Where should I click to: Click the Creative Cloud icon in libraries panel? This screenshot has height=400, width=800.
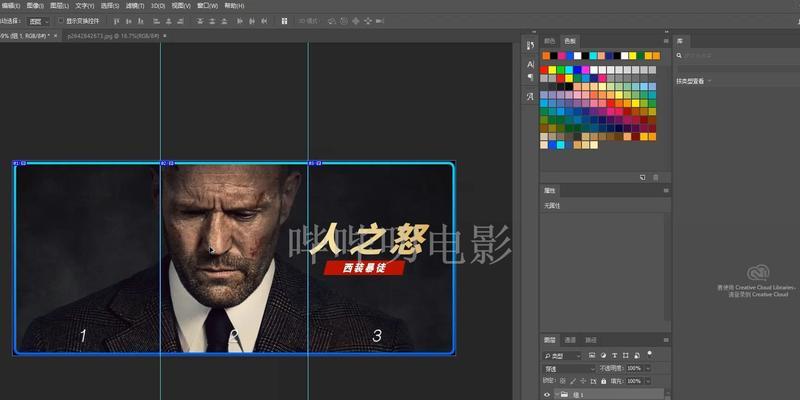(758, 273)
